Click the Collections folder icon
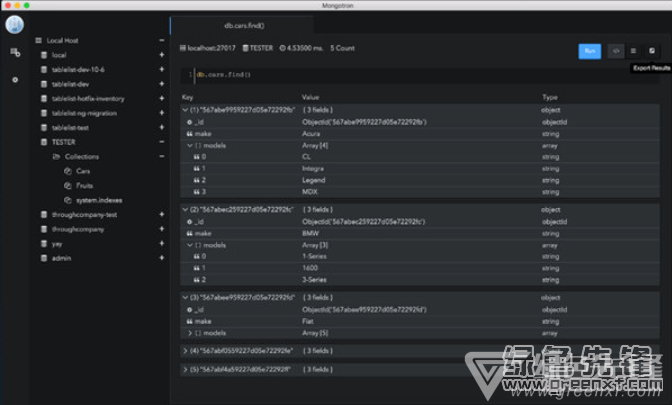 tap(56, 156)
